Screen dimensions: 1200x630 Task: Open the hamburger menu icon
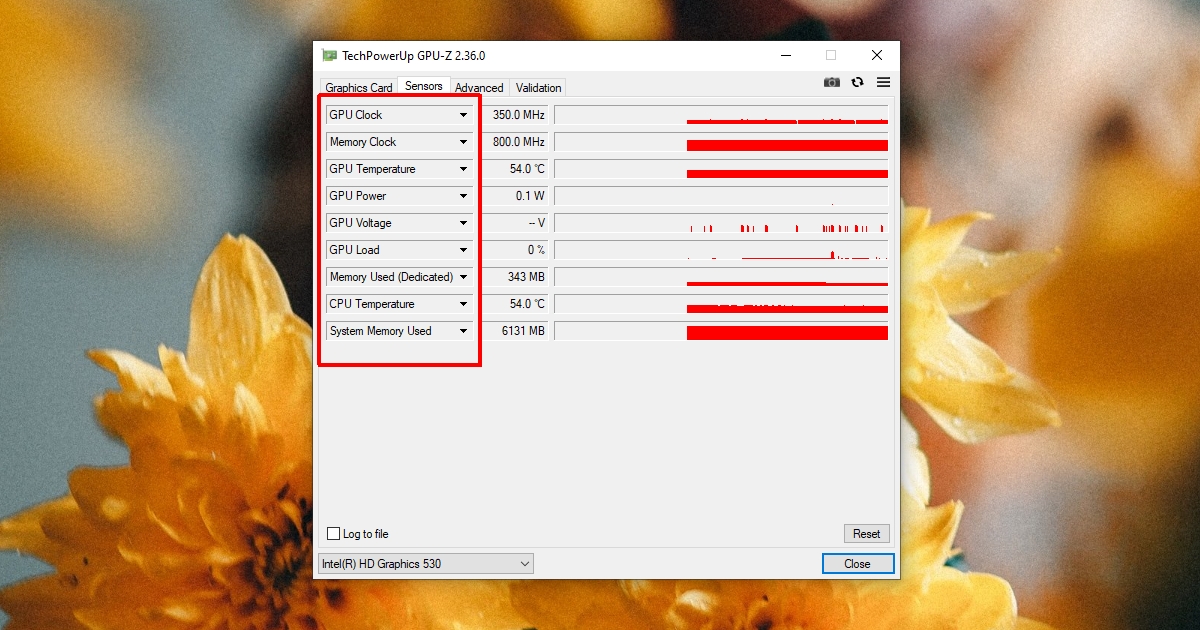(x=884, y=82)
